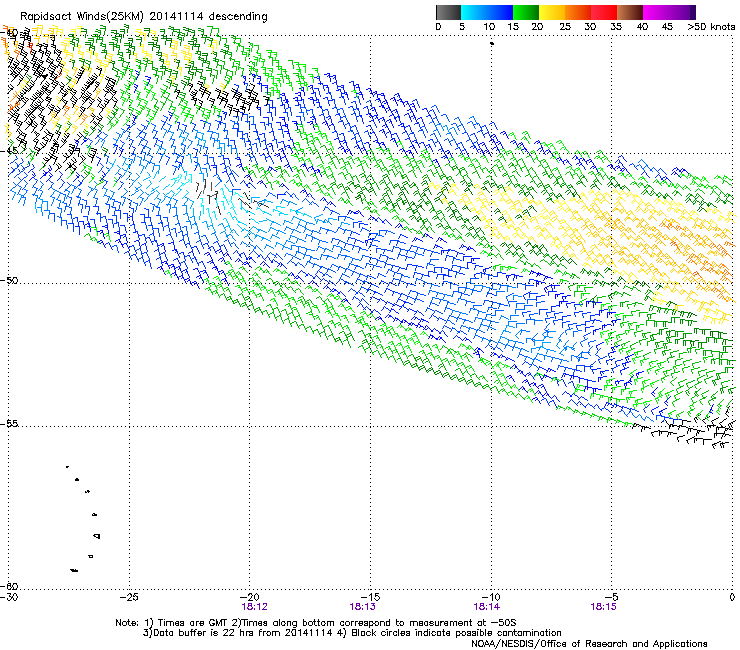740x650 pixels.
Task: Select the yellow 20-25 knots legend segment
Action: [x=552, y=12]
